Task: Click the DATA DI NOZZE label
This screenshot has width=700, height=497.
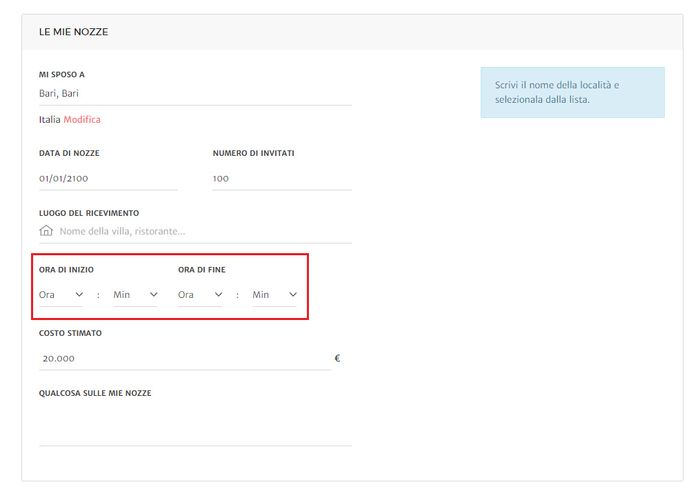Action: (x=69, y=153)
